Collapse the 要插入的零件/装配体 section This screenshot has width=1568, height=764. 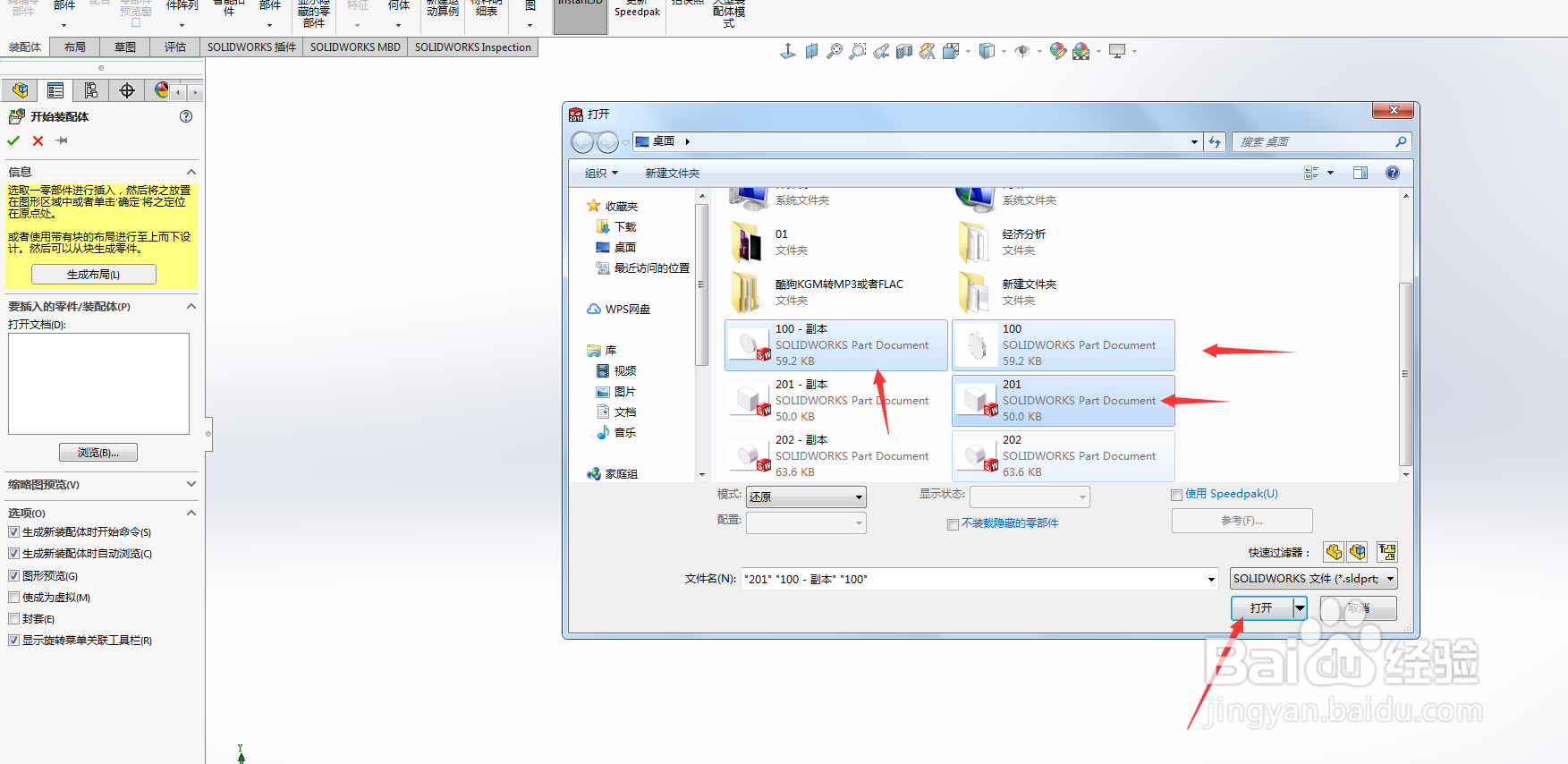[x=191, y=306]
